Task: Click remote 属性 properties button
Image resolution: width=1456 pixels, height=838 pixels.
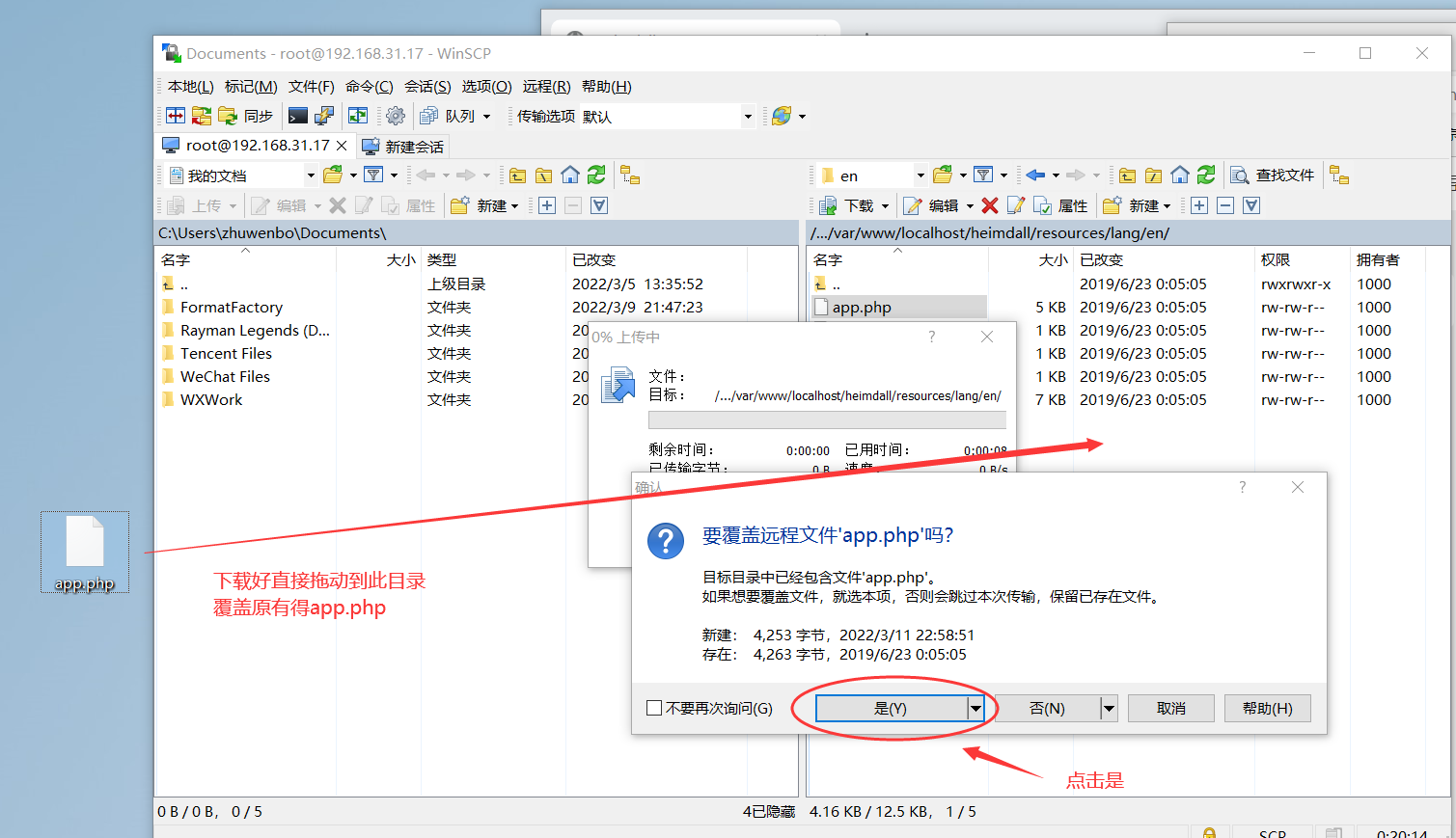Action: click(x=1060, y=205)
